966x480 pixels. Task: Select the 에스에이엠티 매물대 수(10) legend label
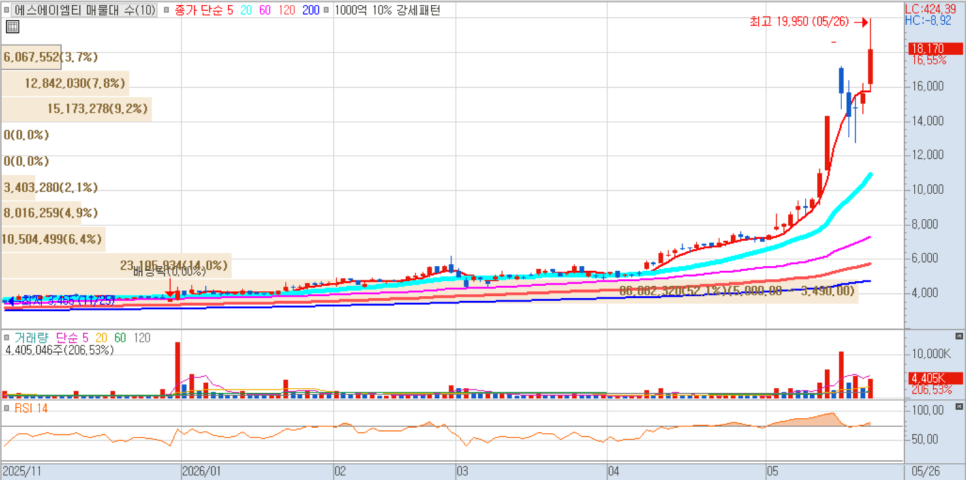coord(85,10)
